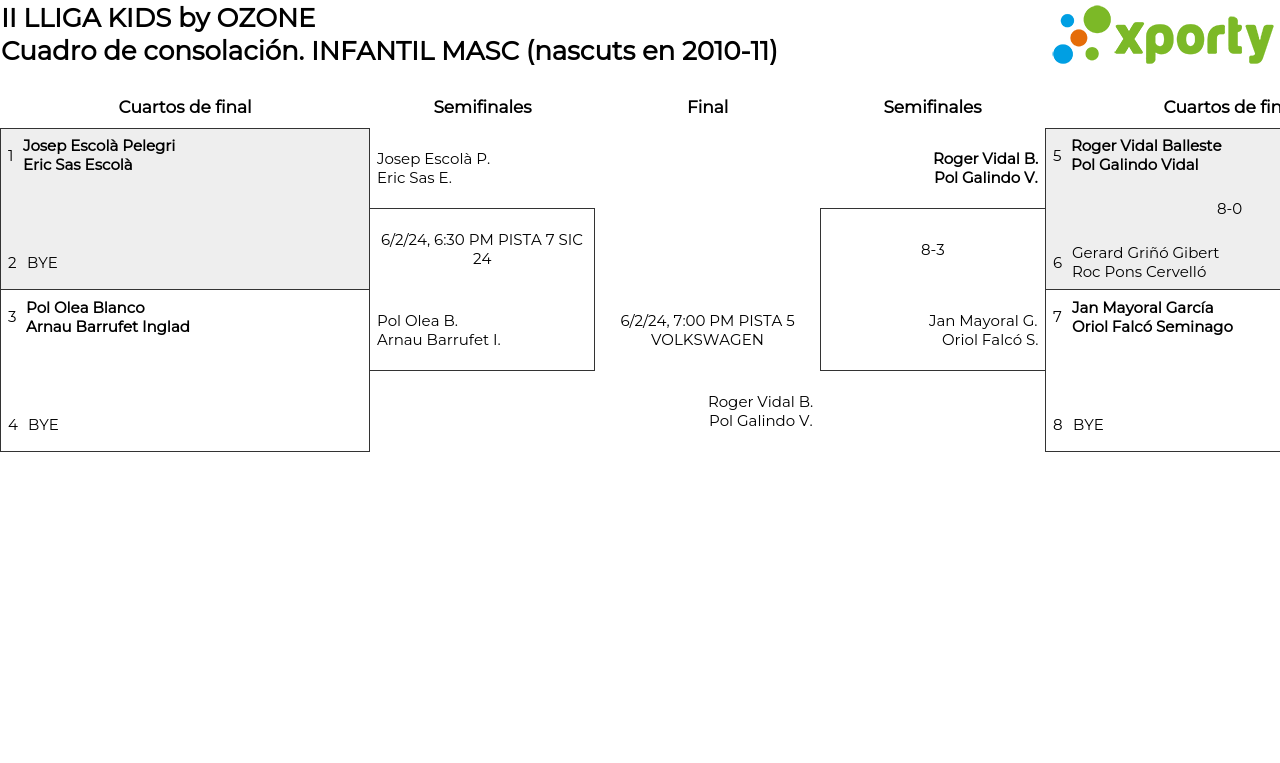Click the BYE entry at seed 2
Image resolution: width=1280 pixels, height=763 pixels.
click(x=42, y=263)
